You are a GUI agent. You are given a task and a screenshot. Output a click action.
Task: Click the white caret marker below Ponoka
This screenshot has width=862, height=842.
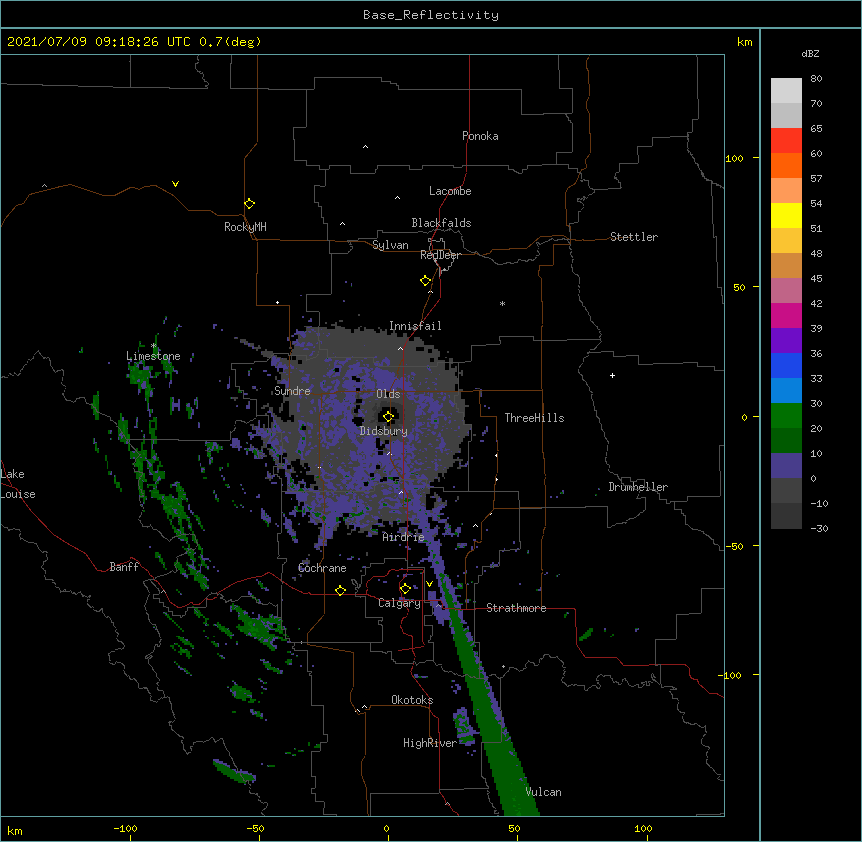click(365, 147)
